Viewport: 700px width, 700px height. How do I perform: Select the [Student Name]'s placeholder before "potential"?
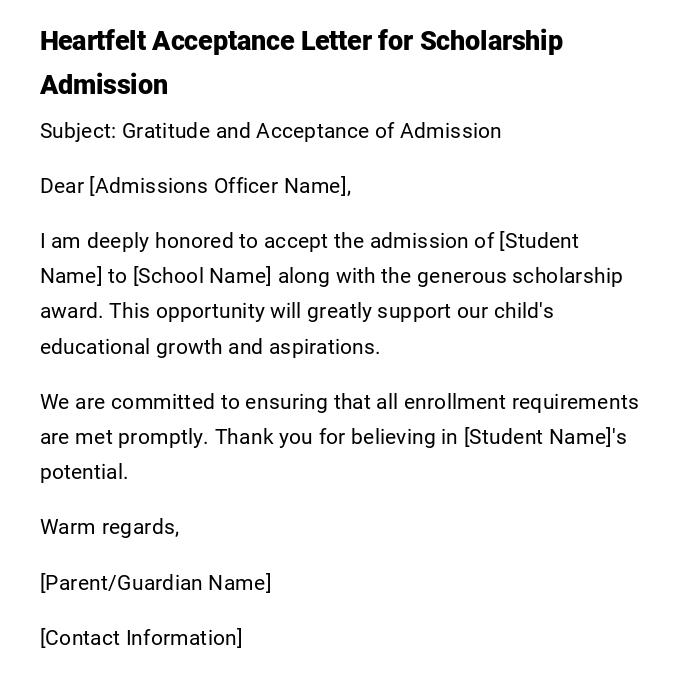point(545,437)
